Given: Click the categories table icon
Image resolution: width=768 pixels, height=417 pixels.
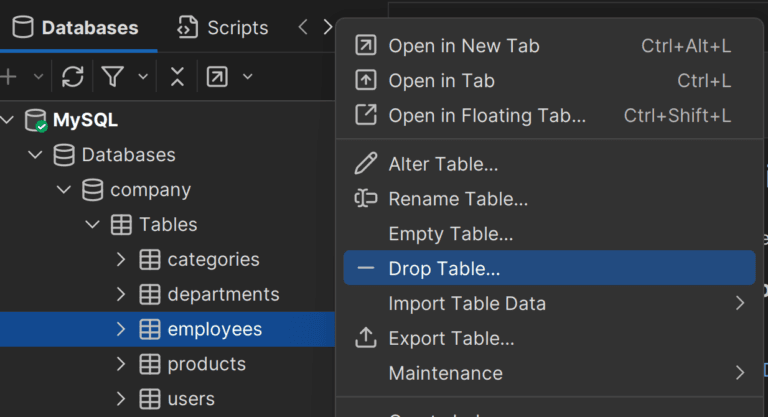Looking at the screenshot, I should 150,259.
